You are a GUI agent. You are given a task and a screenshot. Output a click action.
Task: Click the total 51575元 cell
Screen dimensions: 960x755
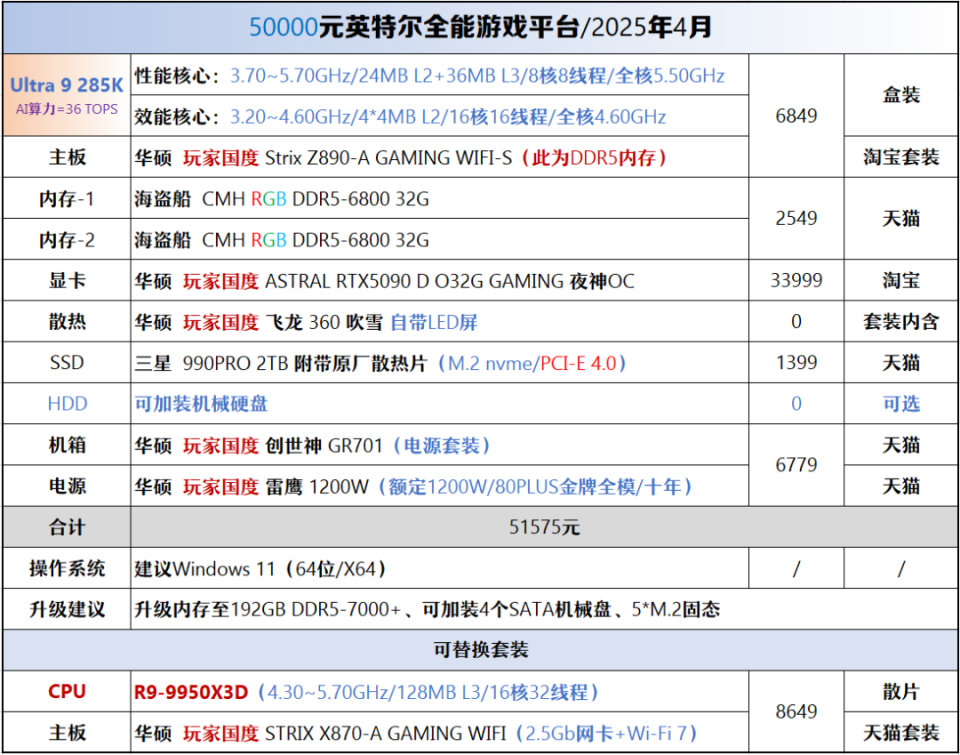pyautogui.click(x=544, y=527)
